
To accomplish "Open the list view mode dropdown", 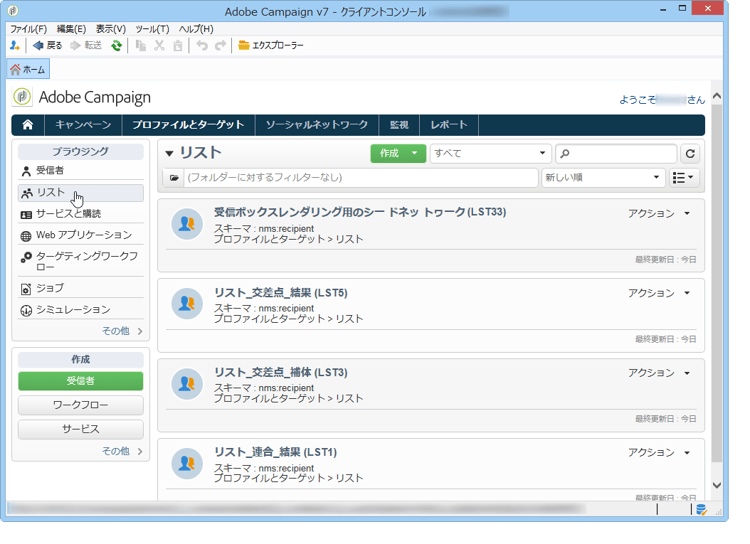I will (683, 178).
